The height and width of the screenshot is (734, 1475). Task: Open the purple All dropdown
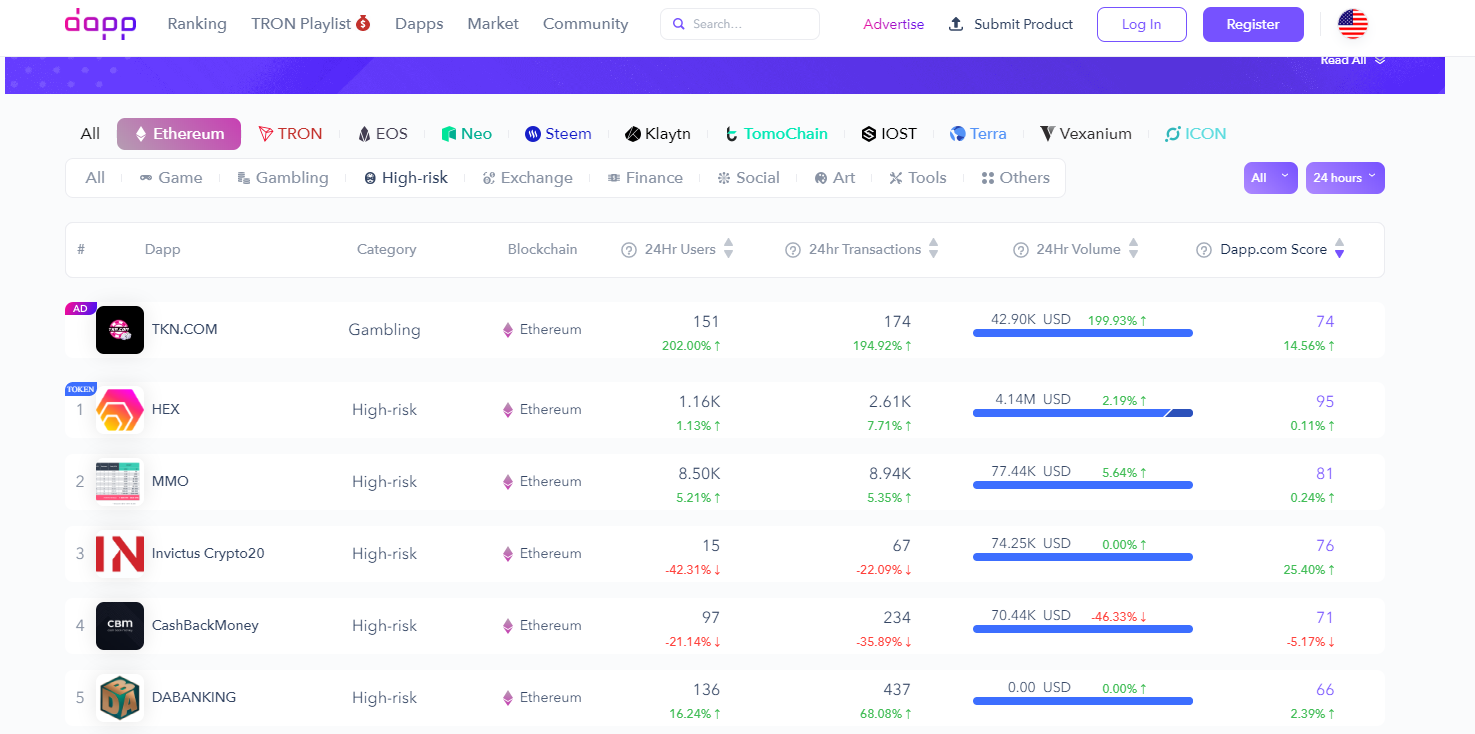tap(1271, 178)
